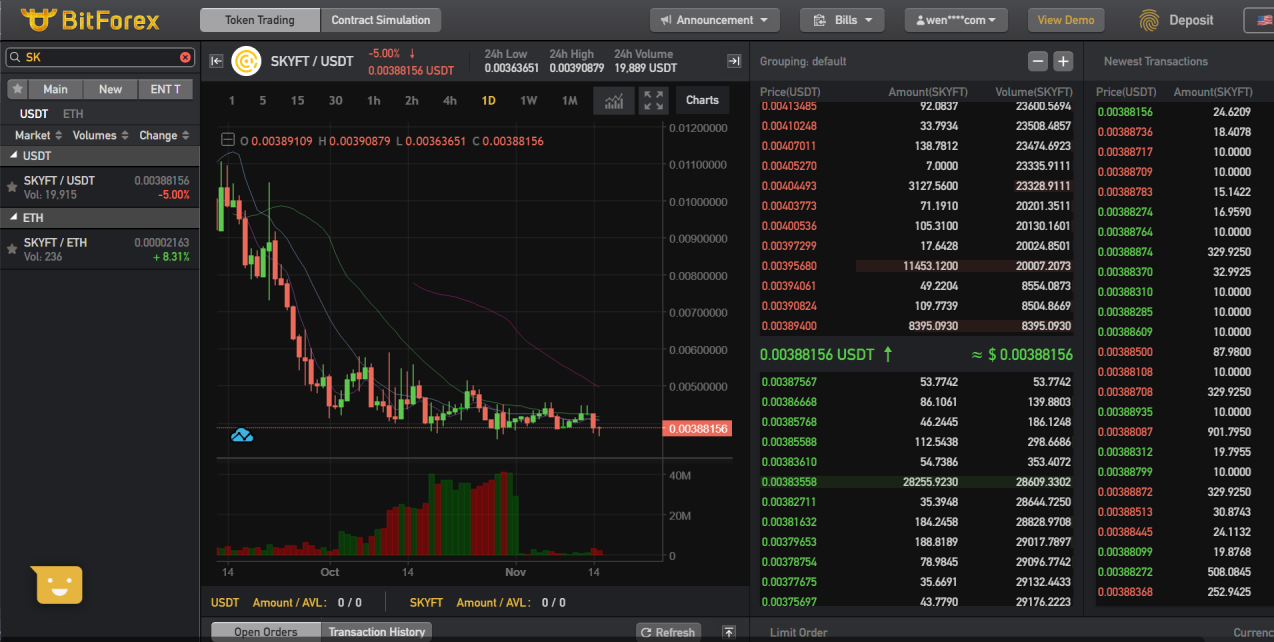Click the BitForex logo

[x=89, y=19]
